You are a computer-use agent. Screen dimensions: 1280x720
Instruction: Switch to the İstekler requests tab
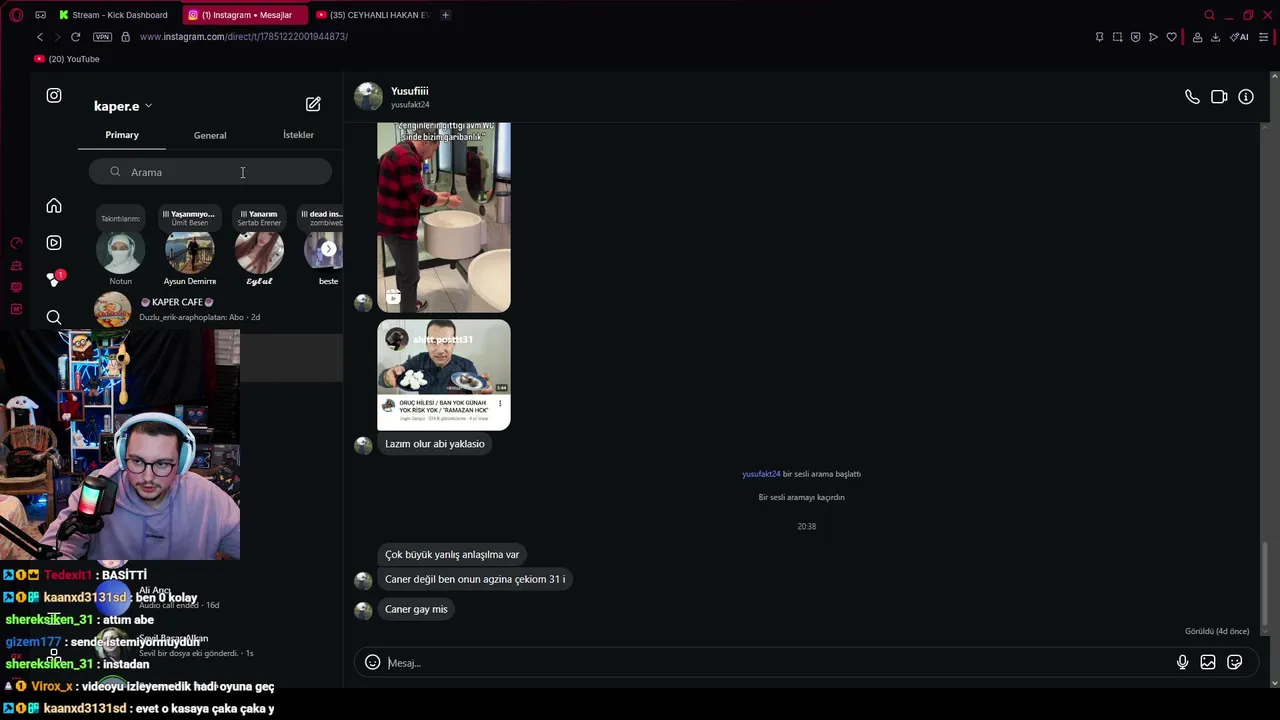[x=298, y=135]
